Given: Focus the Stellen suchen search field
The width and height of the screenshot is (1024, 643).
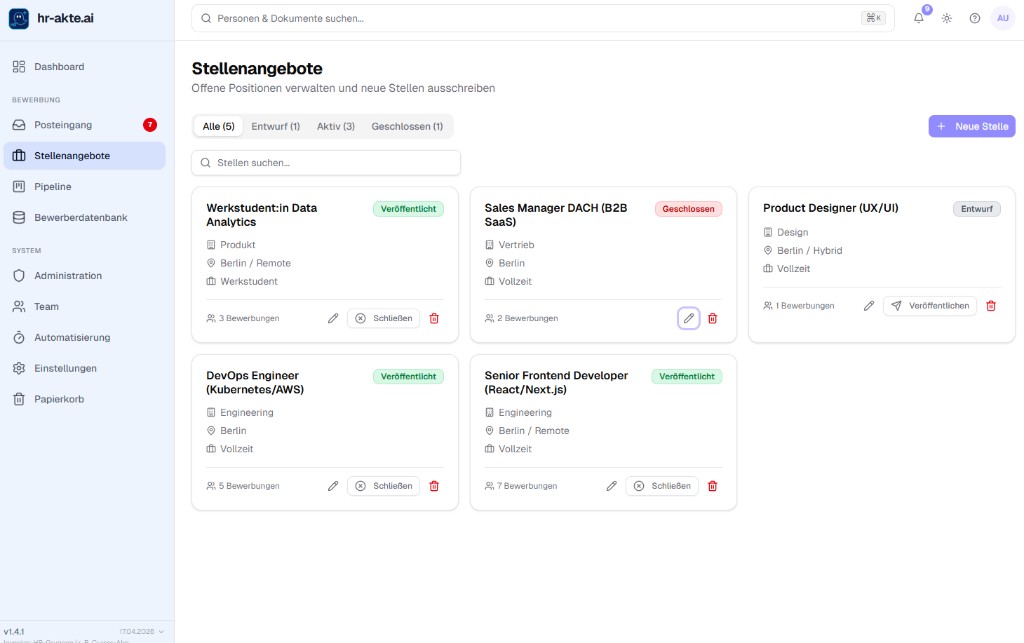Looking at the screenshot, I should (326, 162).
